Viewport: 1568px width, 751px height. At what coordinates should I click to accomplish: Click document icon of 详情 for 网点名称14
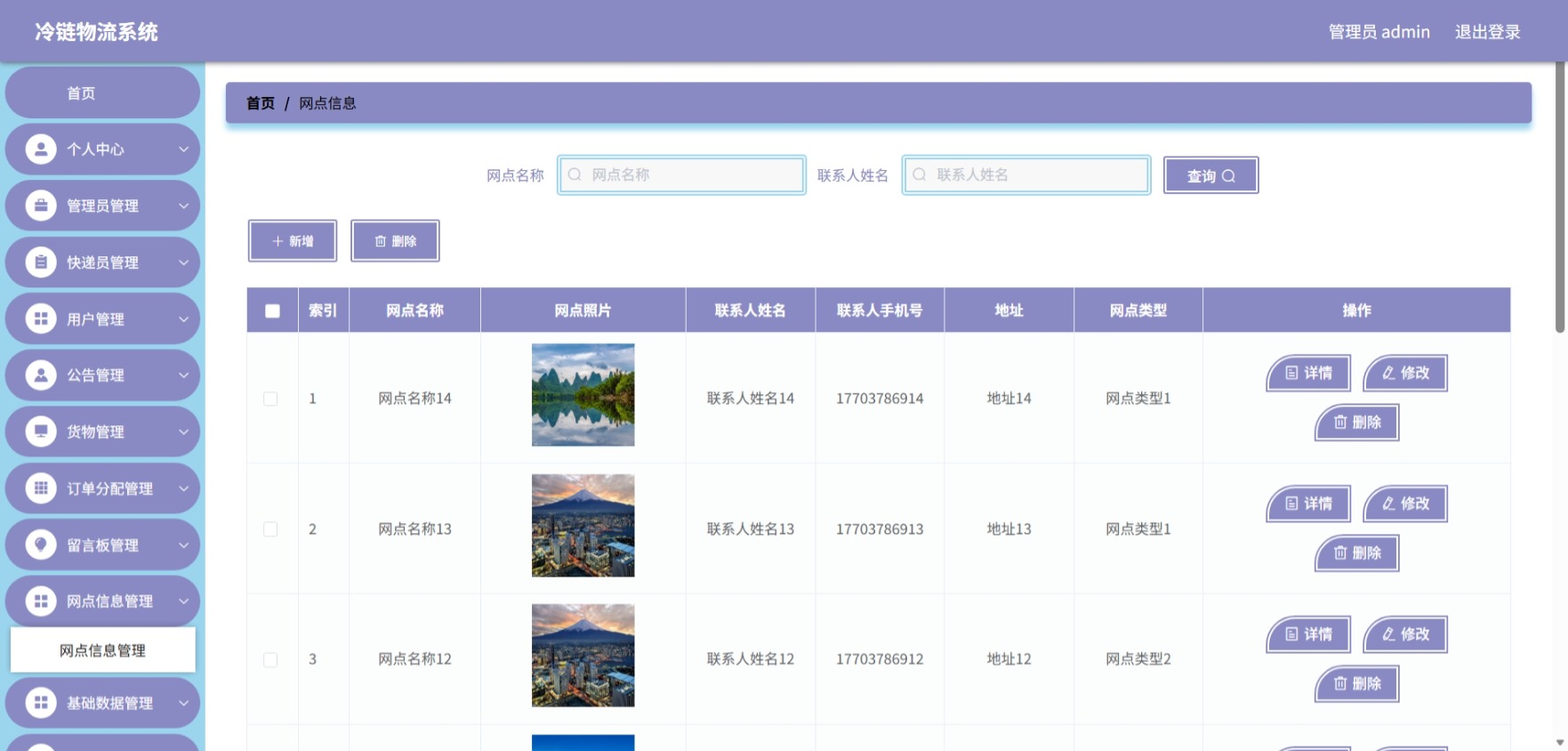click(x=1291, y=373)
